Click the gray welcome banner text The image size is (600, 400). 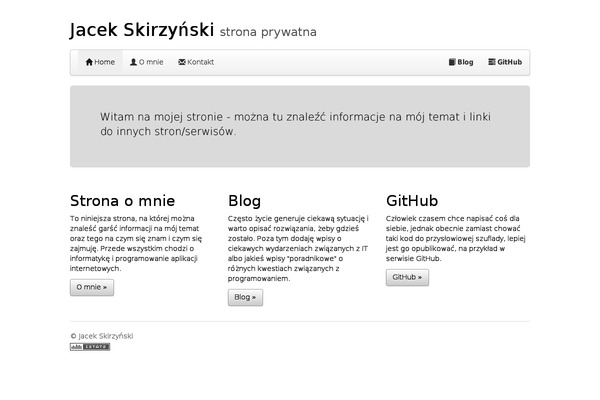pos(295,124)
